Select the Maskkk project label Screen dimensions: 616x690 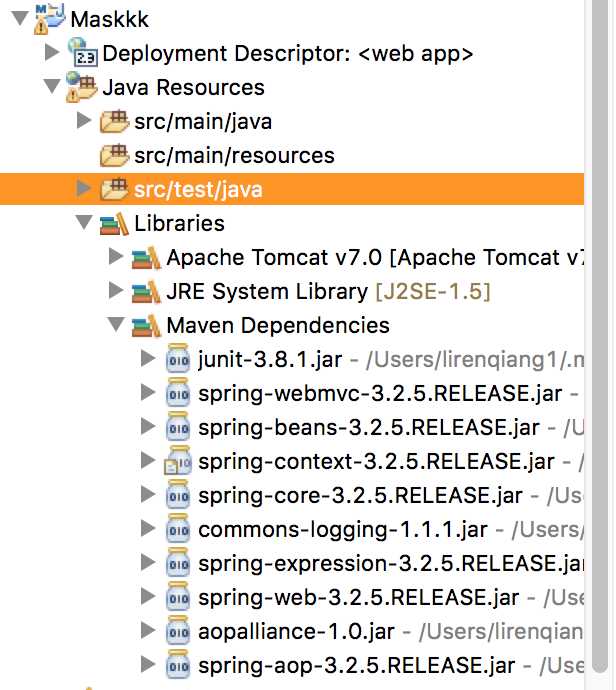[x=110, y=19]
